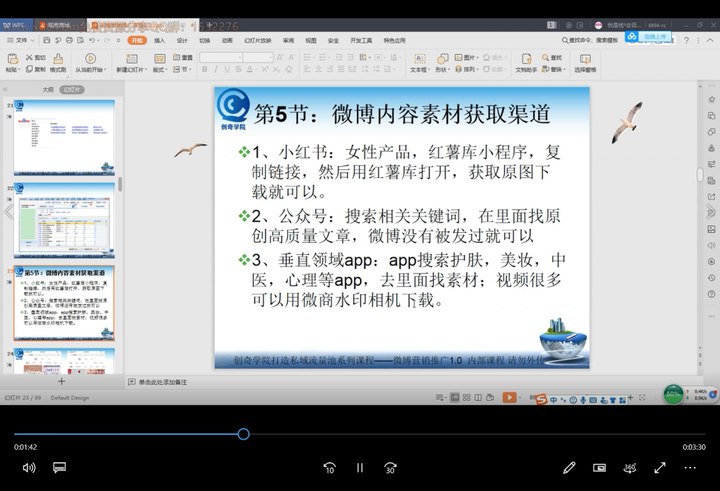
Task: Toggle 360 degree video mode
Action: 630,468
